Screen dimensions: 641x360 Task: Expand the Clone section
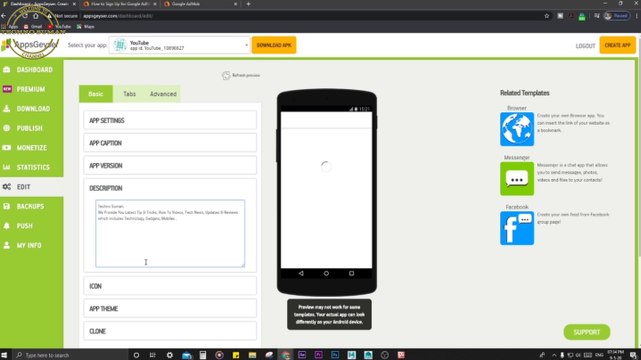pos(170,331)
